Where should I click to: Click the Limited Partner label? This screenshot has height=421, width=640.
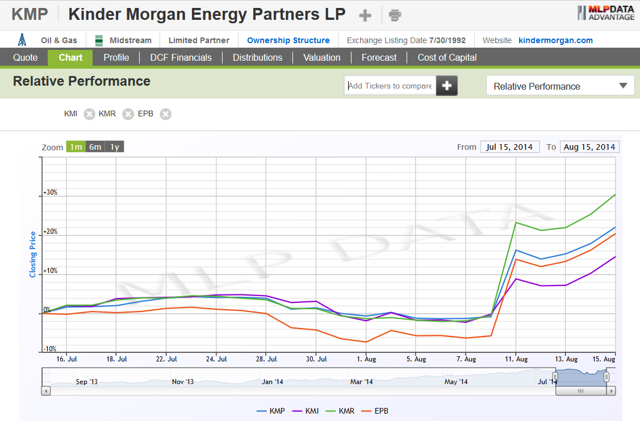[199, 40]
